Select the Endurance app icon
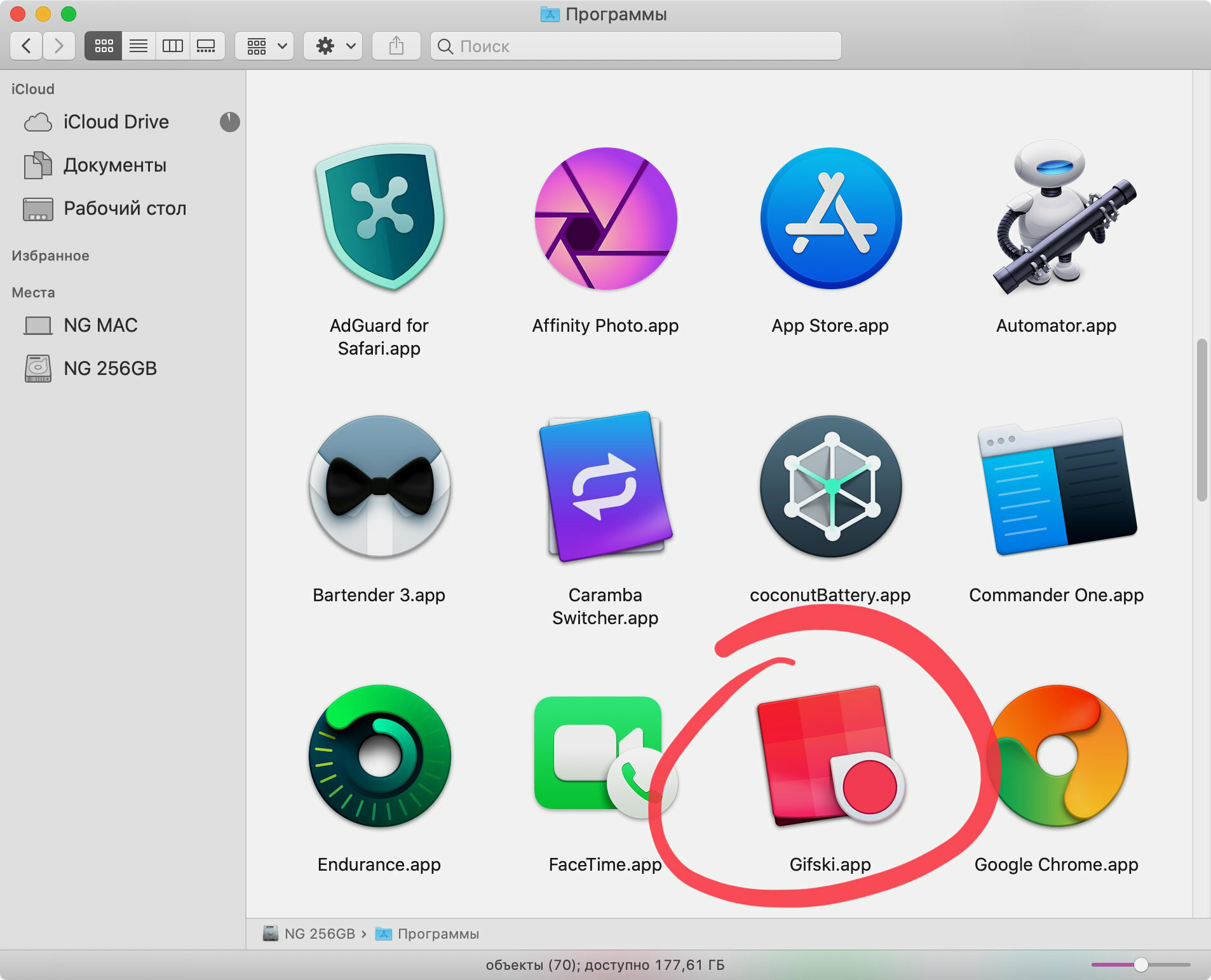The height and width of the screenshot is (980, 1211). pyautogui.click(x=379, y=756)
